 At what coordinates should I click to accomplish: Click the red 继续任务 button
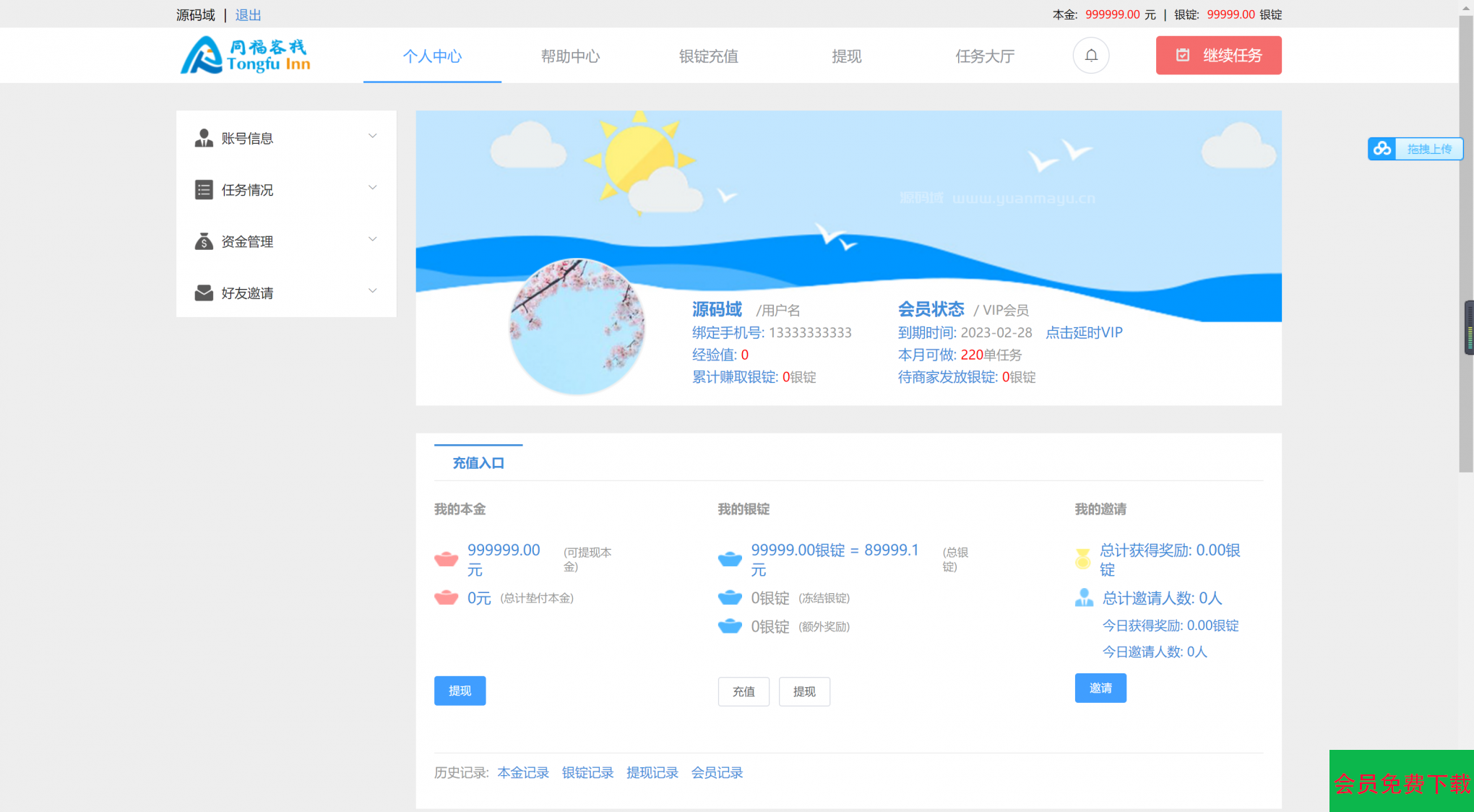click(1218, 56)
